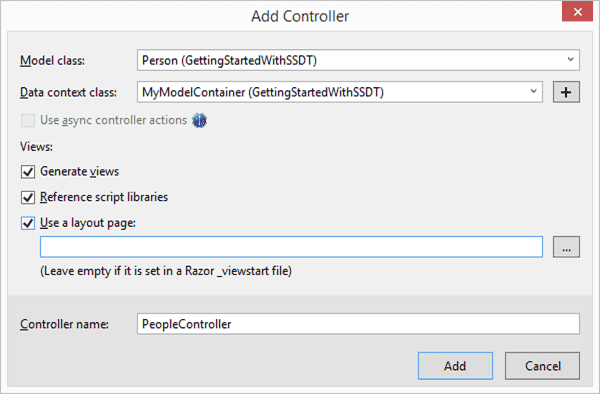Viewport: 600px width, 394px height.
Task: Toggle the Generate views checkbox
Action: click(x=28, y=172)
